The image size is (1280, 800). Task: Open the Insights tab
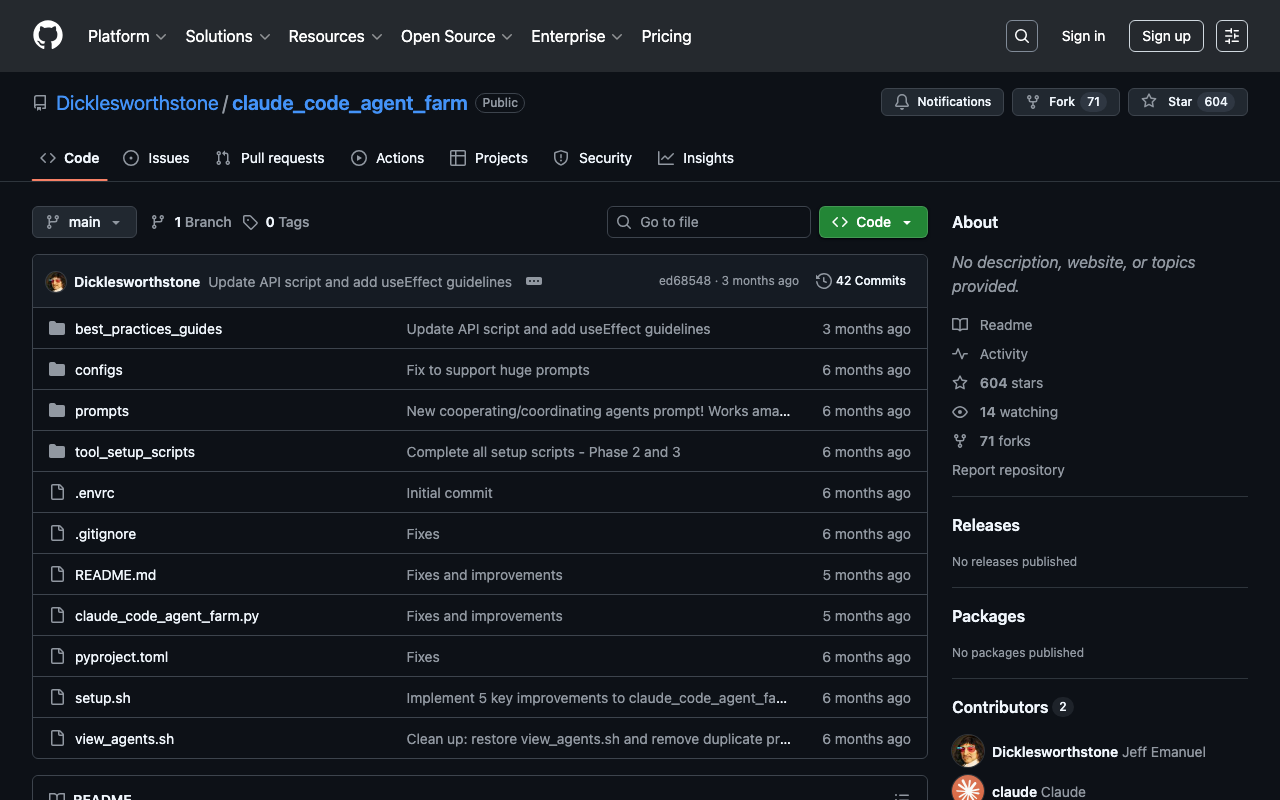click(x=696, y=158)
